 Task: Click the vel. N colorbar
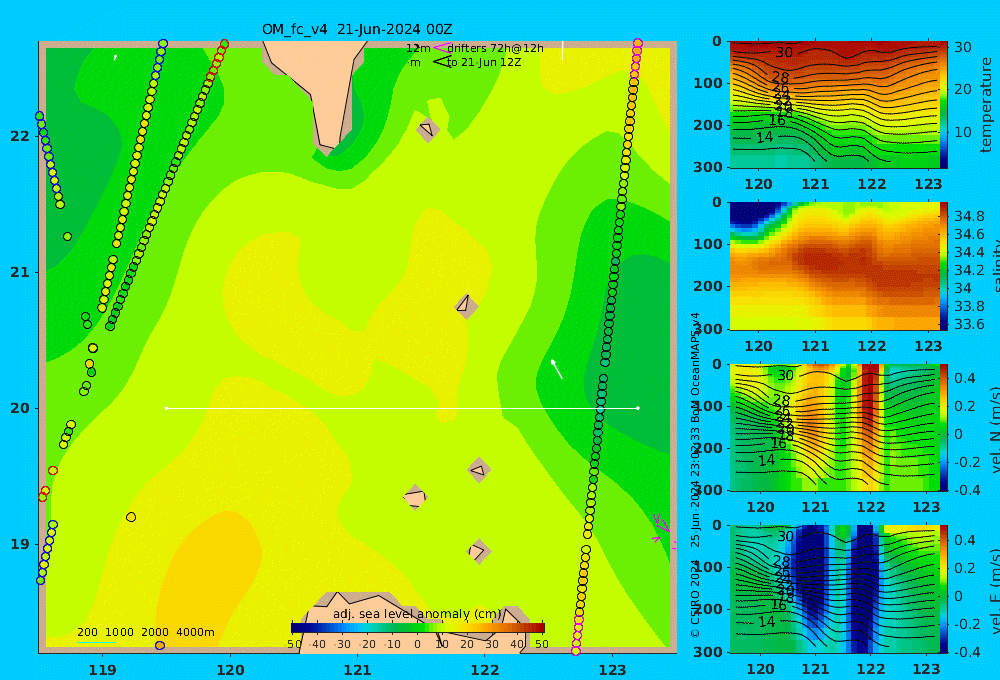944,427
